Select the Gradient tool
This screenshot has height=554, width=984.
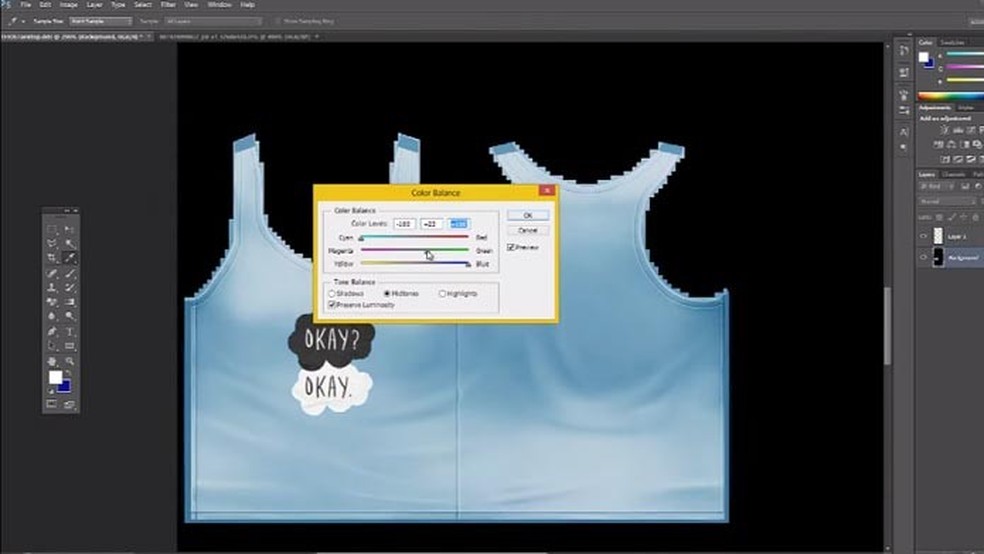click(x=69, y=302)
